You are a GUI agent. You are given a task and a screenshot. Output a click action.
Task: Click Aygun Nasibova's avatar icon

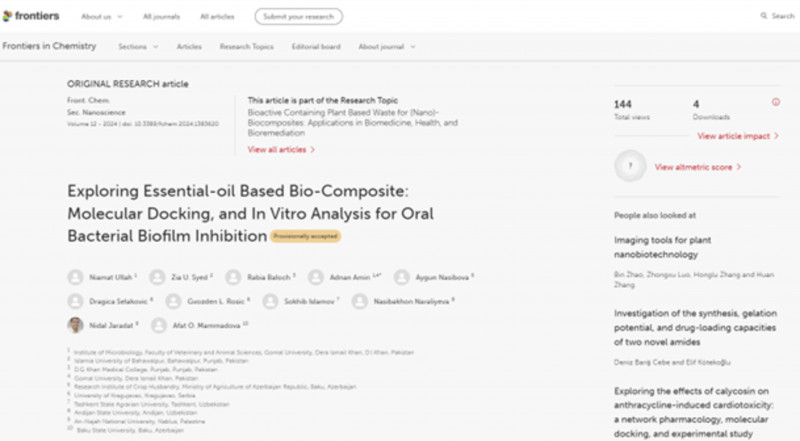tap(402, 277)
